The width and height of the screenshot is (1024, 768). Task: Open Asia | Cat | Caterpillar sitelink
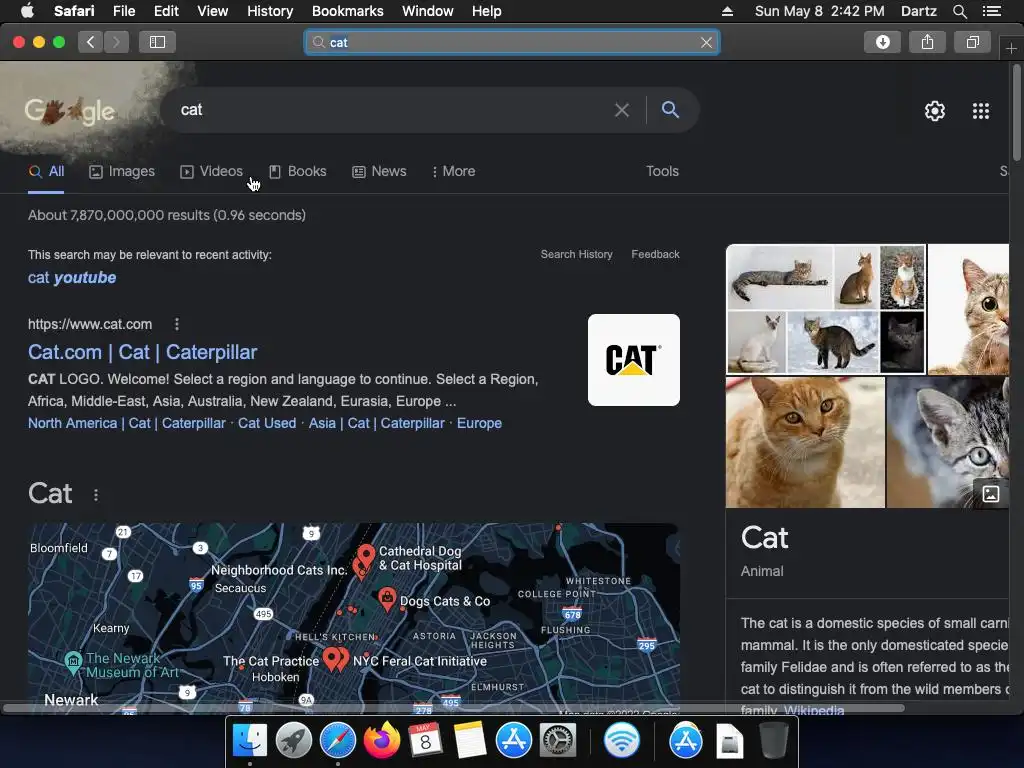tap(376, 423)
